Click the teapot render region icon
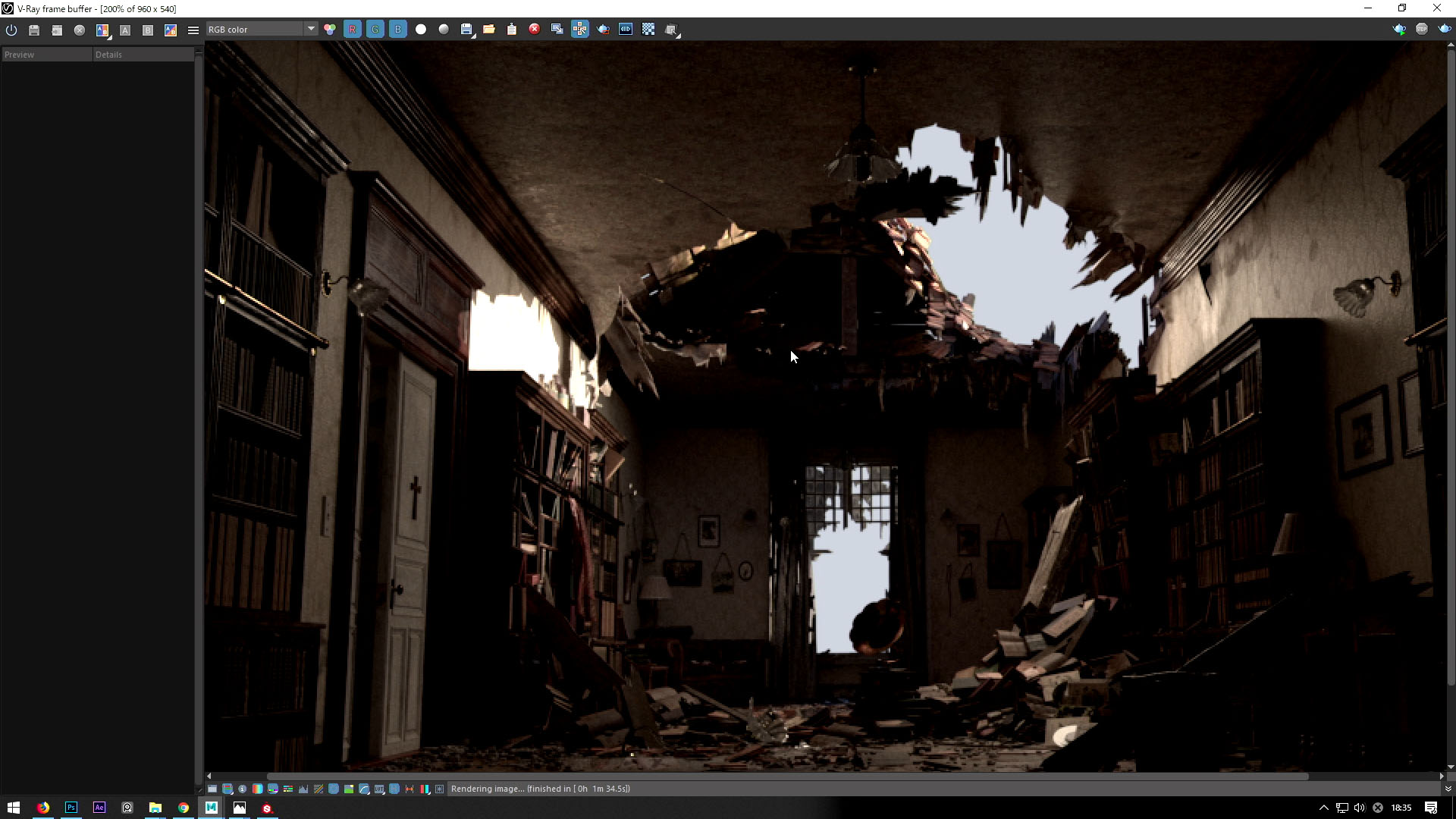The image size is (1456, 819). (x=603, y=30)
